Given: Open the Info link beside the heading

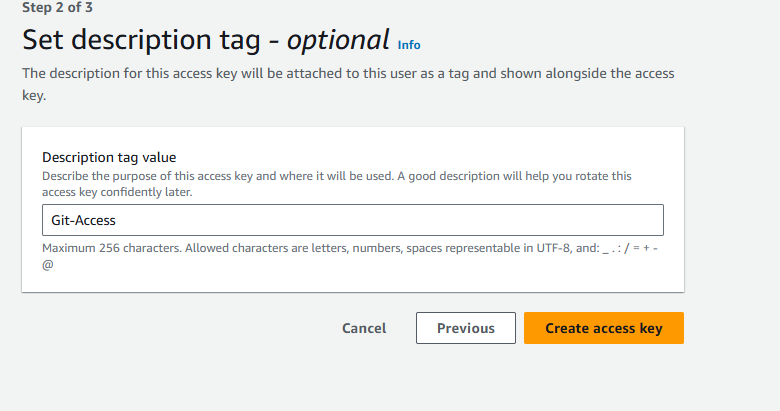Looking at the screenshot, I should tap(409, 45).
